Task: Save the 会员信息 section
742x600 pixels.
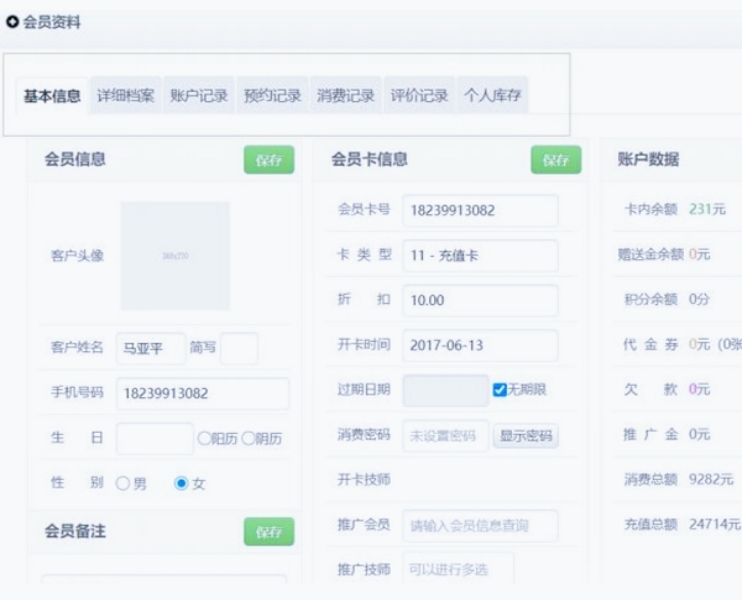Action: pos(269,160)
